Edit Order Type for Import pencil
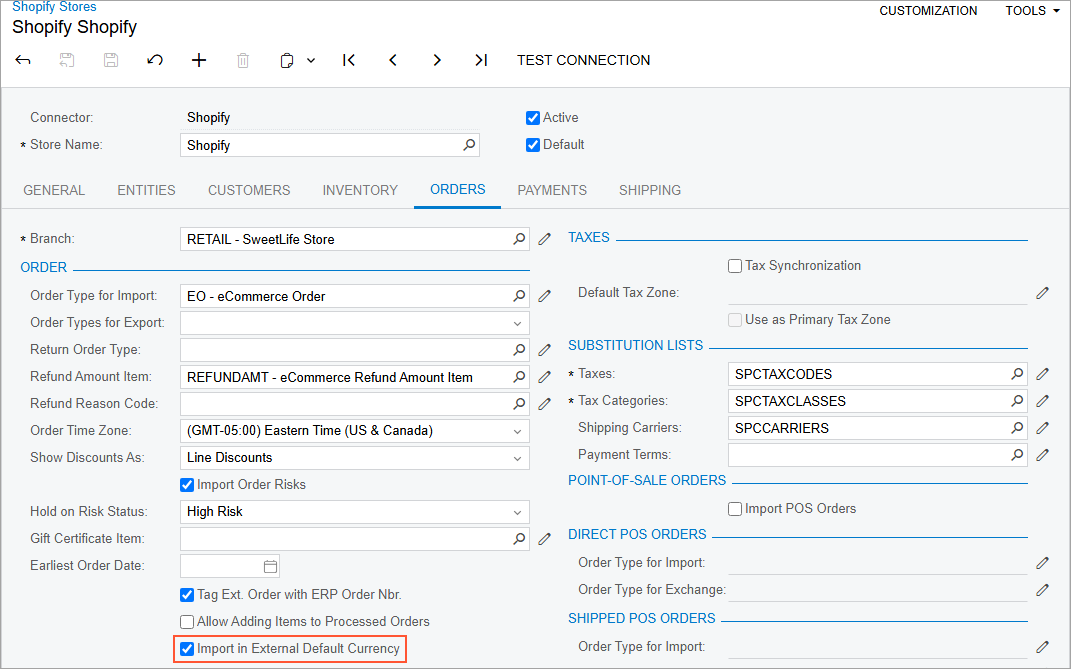The image size is (1071, 669). [544, 295]
